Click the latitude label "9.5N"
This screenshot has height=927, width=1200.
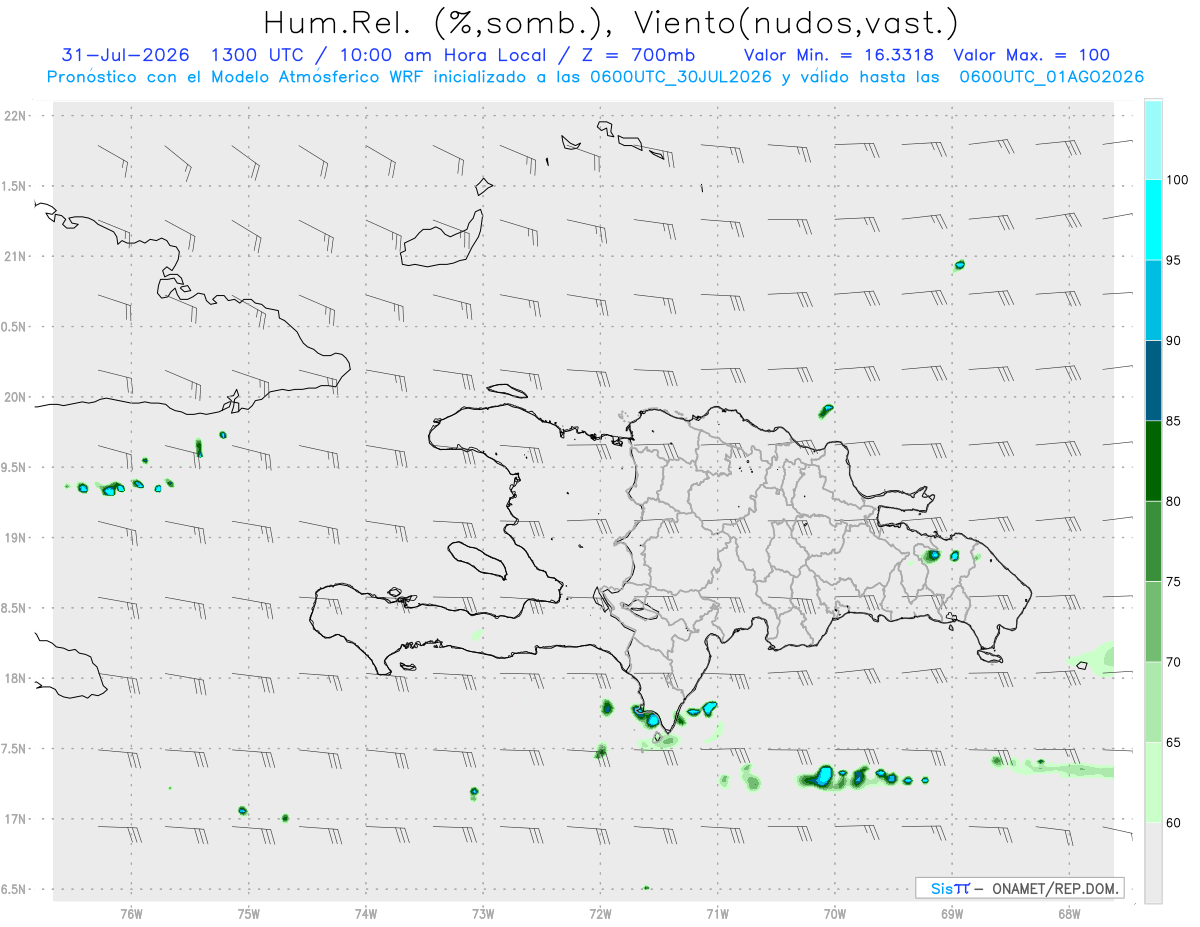[15, 467]
